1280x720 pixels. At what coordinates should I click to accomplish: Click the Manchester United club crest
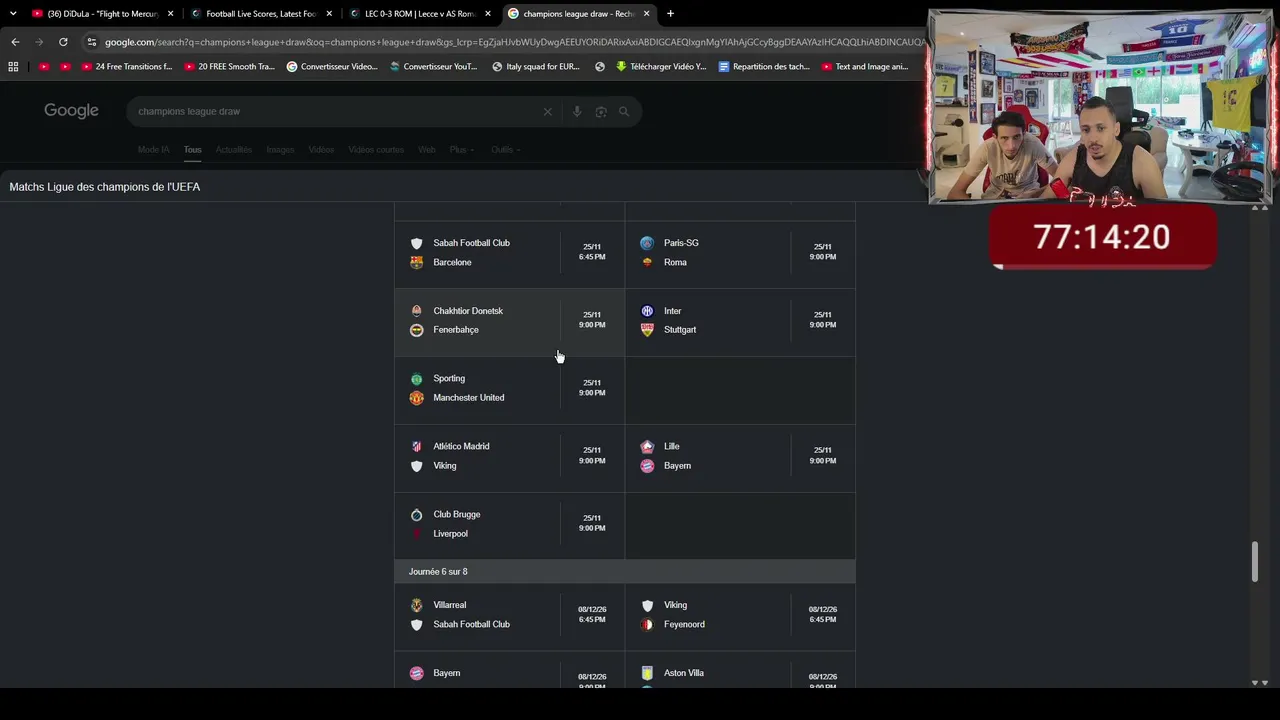pyautogui.click(x=417, y=398)
